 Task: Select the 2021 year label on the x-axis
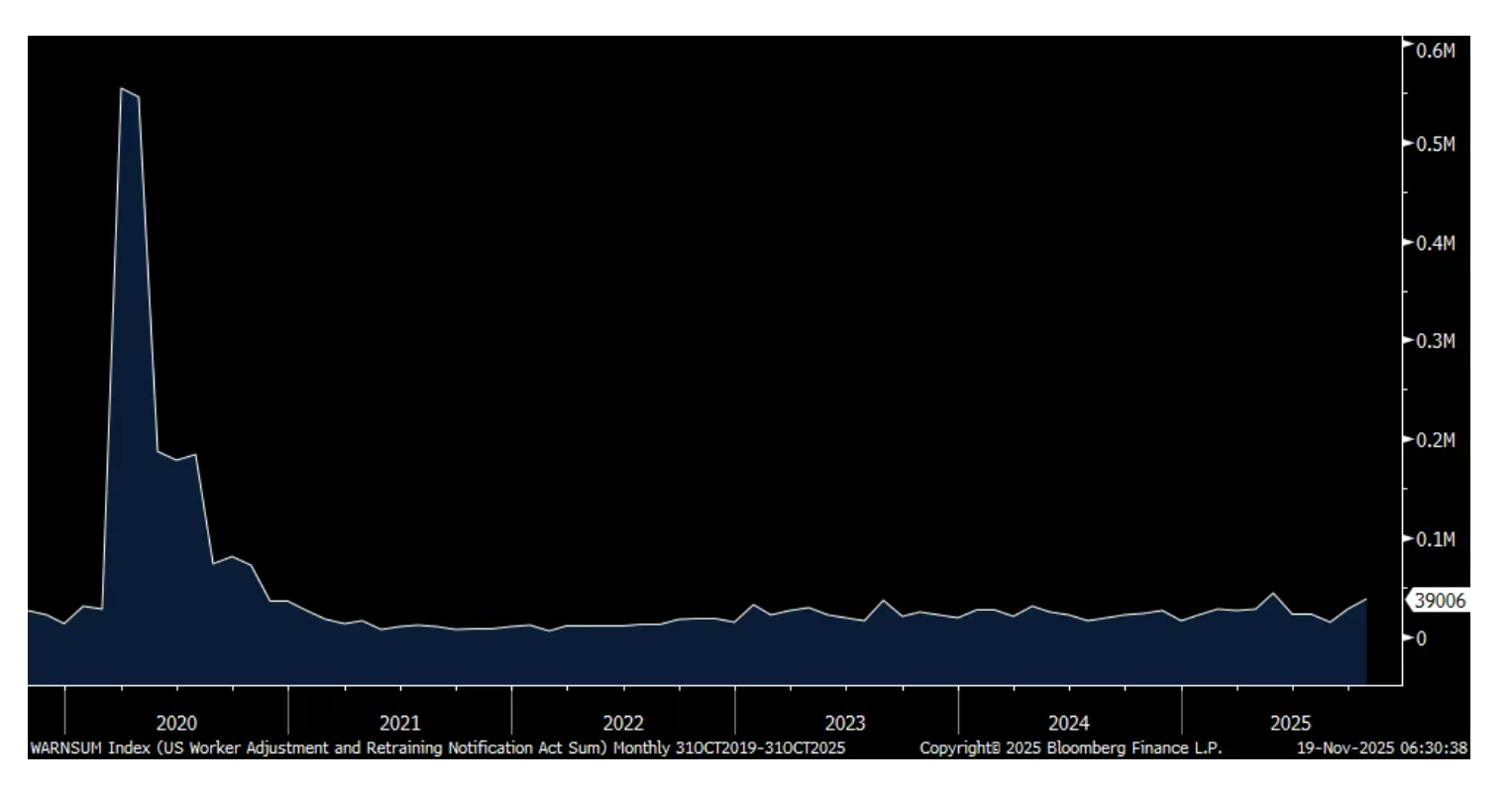pyautogui.click(x=399, y=723)
